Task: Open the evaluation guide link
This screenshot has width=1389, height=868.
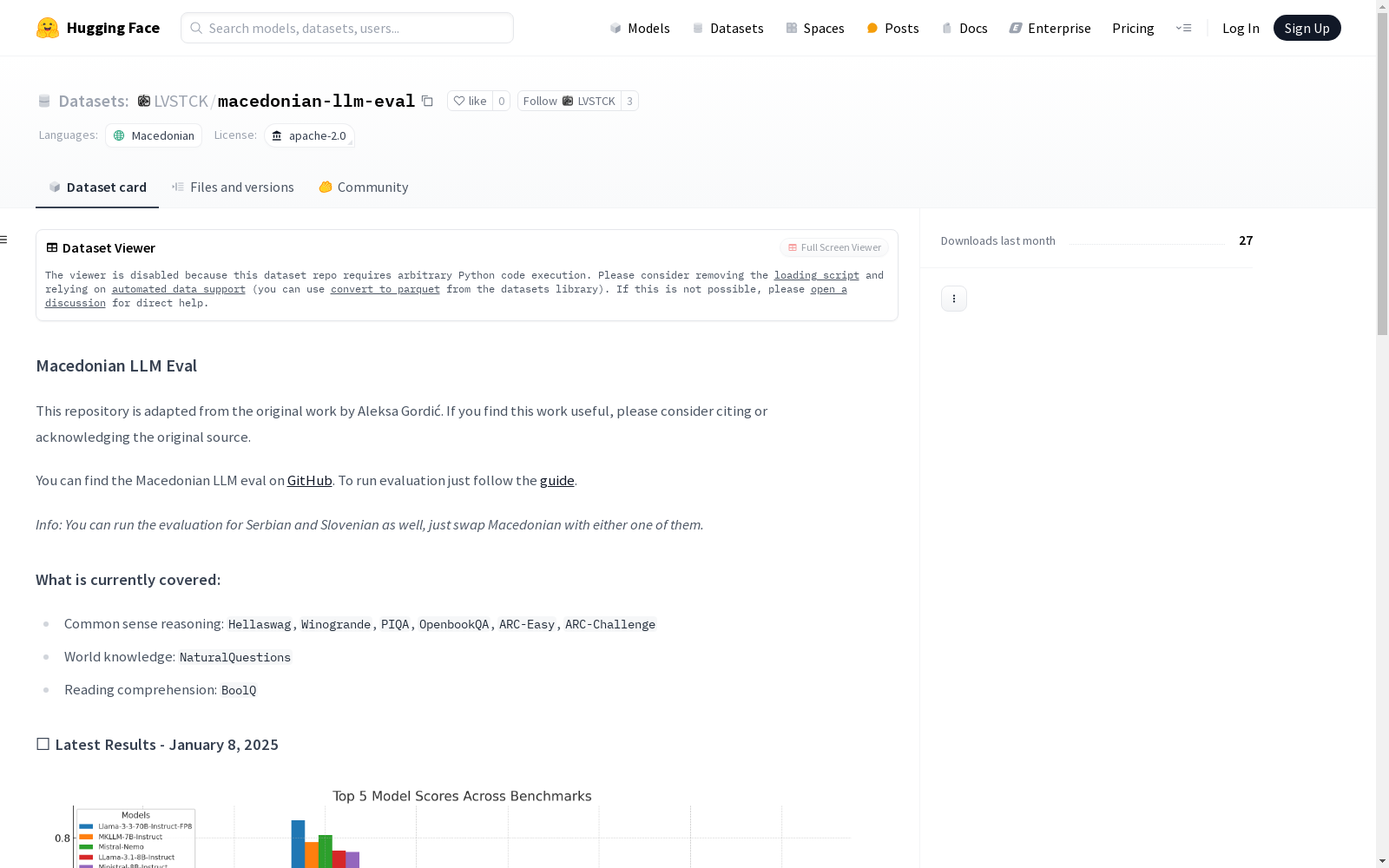Action: tap(557, 480)
